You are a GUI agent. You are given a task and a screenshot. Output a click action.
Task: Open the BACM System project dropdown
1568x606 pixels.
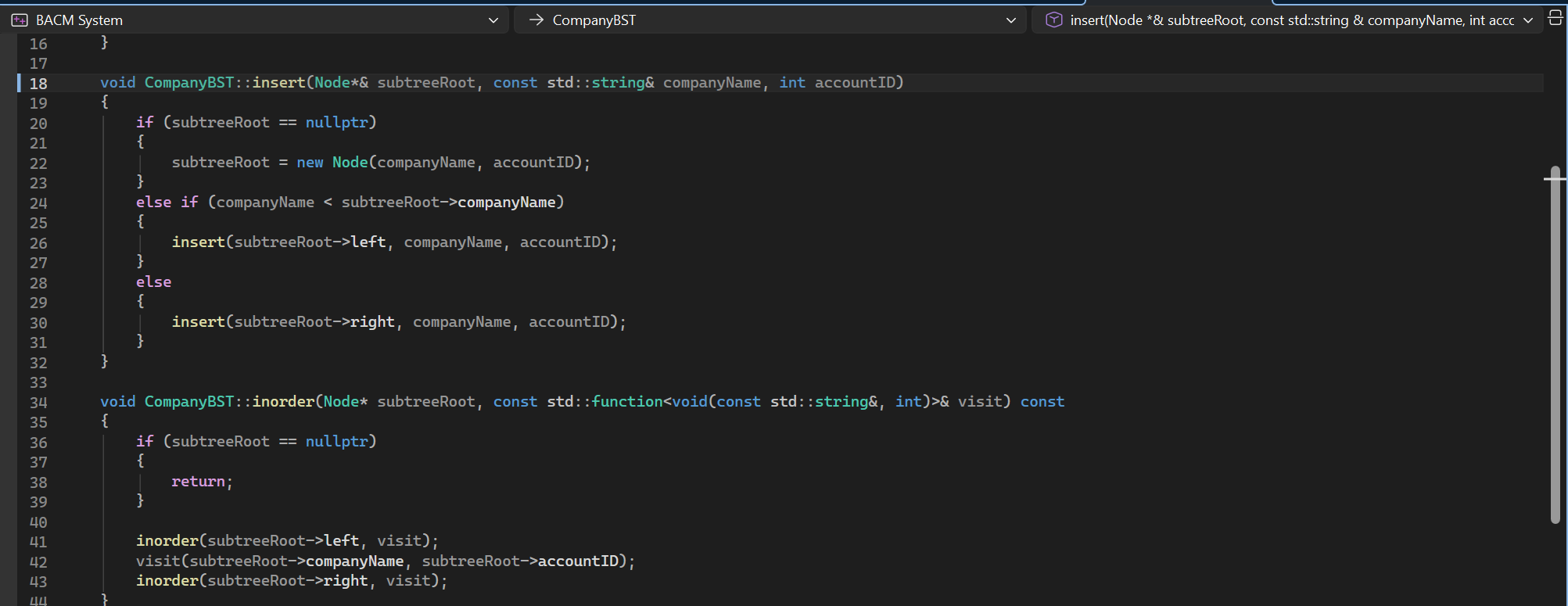[255, 20]
